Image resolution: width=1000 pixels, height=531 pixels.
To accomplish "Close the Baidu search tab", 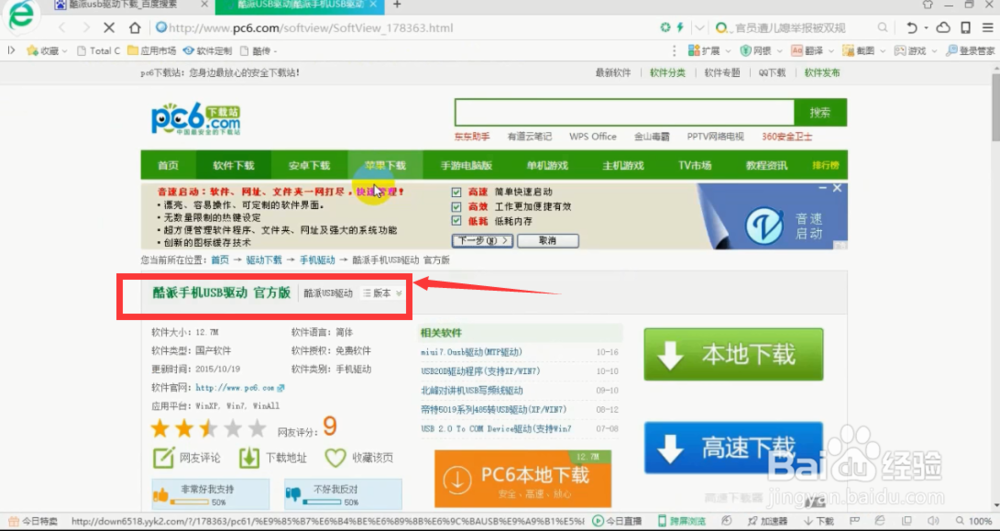I will pyautogui.click(x=204, y=5).
